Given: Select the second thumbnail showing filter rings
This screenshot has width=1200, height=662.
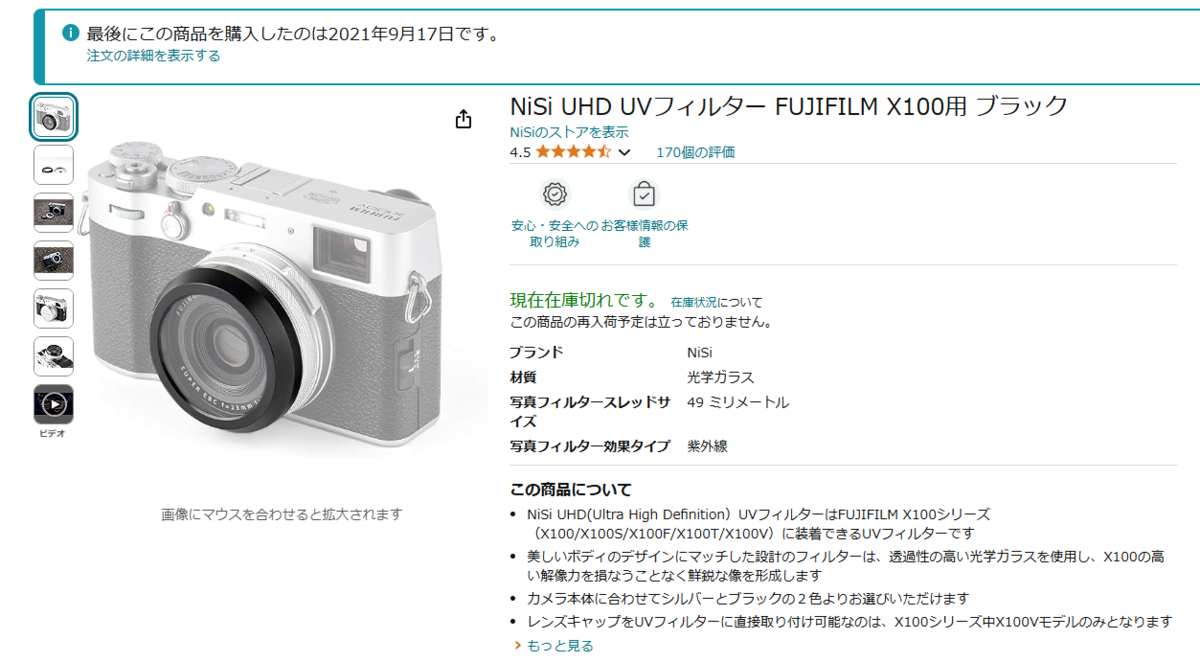Looking at the screenshot, I should (x=54, y=165).
